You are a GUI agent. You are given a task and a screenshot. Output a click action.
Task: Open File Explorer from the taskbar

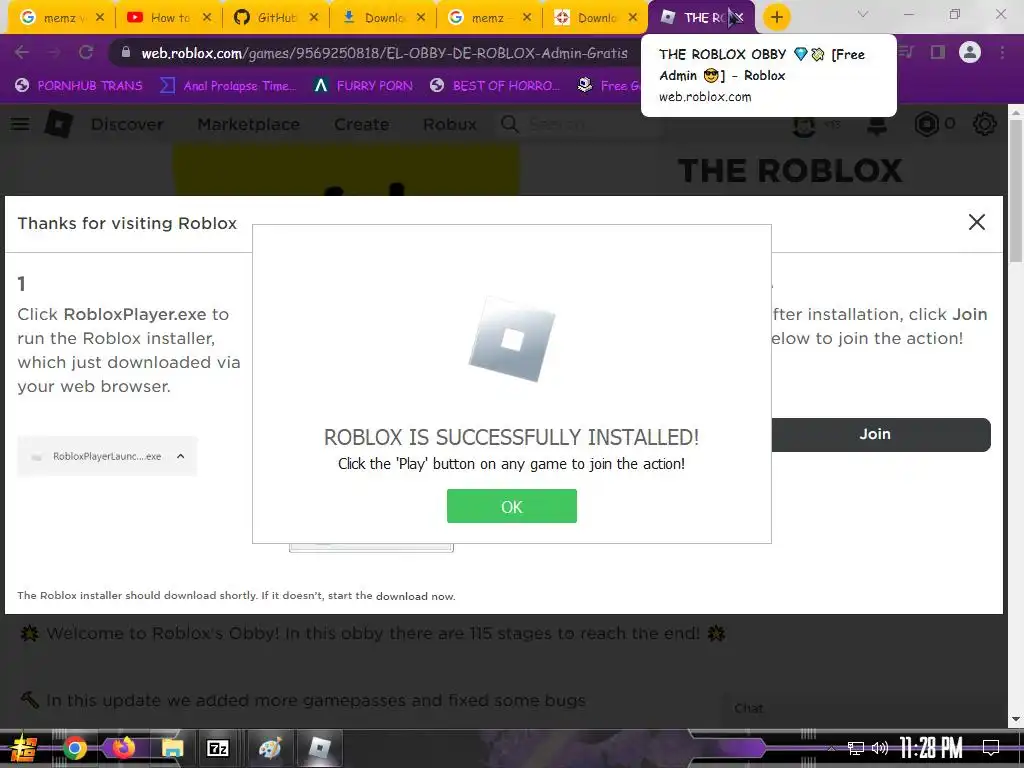click(172, 748)
